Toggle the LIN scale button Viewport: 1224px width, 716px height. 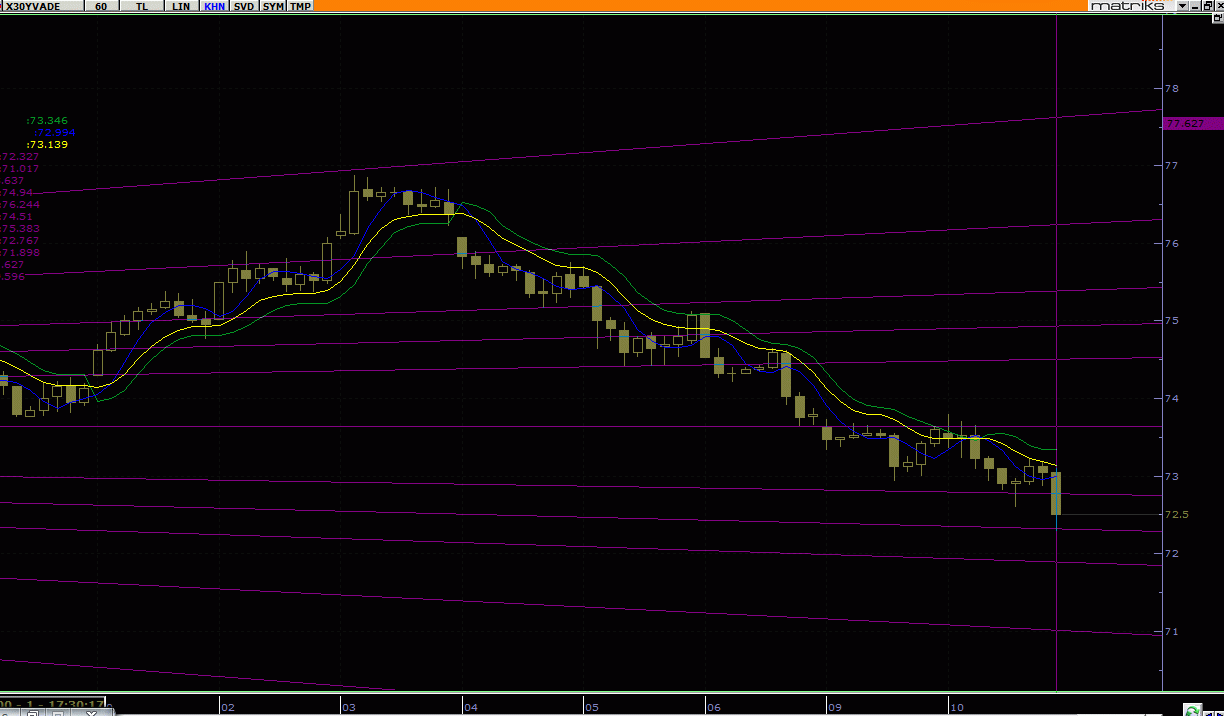pyautogui.click(x=180, y=6)
